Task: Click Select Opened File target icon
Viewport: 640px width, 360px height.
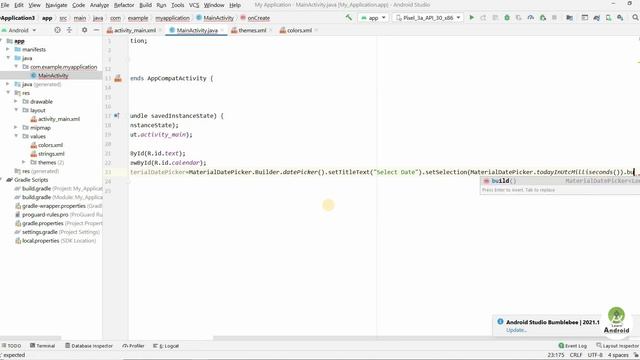Action: (x=57, y=30)
